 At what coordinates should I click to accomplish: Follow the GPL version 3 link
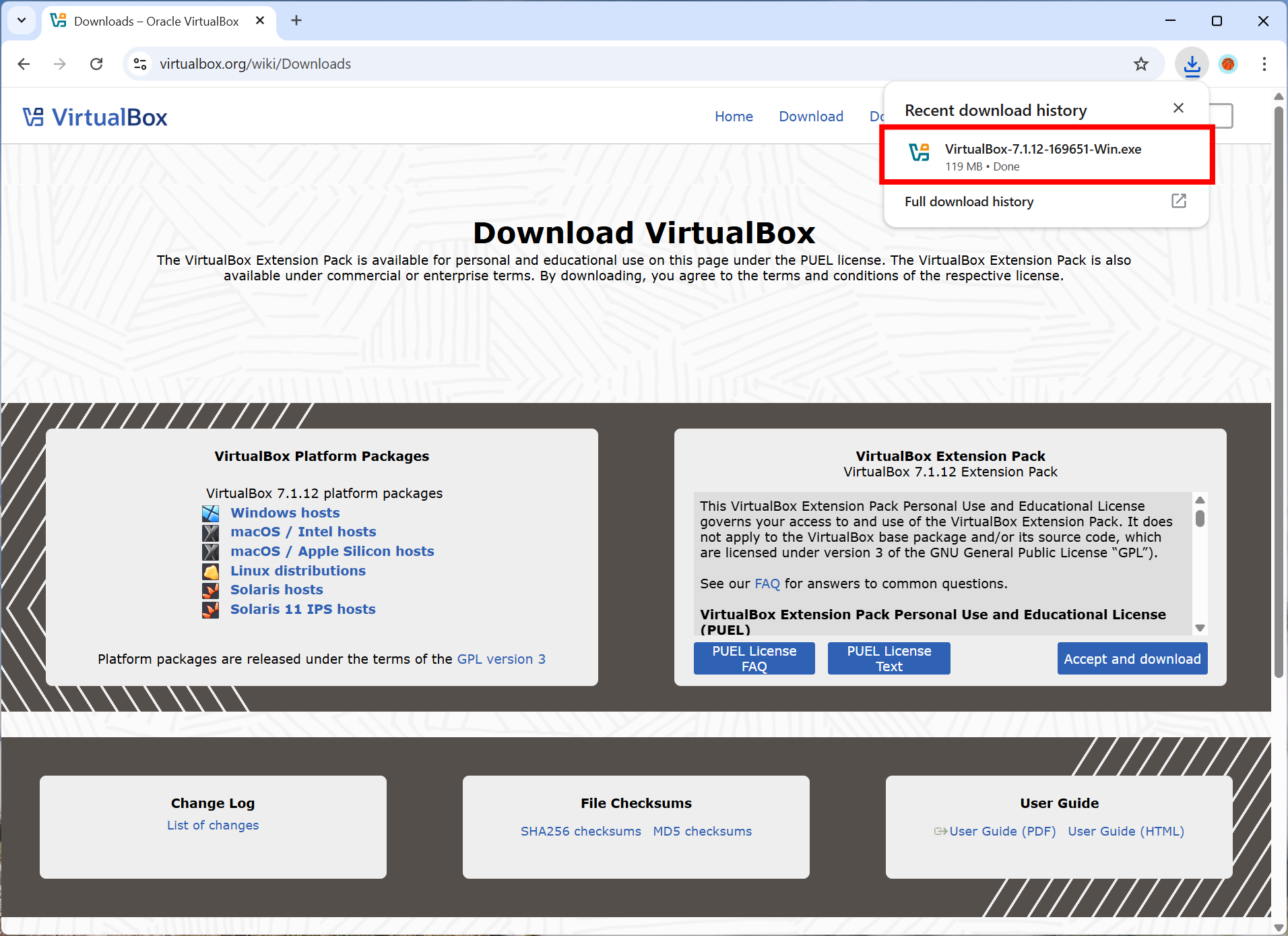pos(501,658)
